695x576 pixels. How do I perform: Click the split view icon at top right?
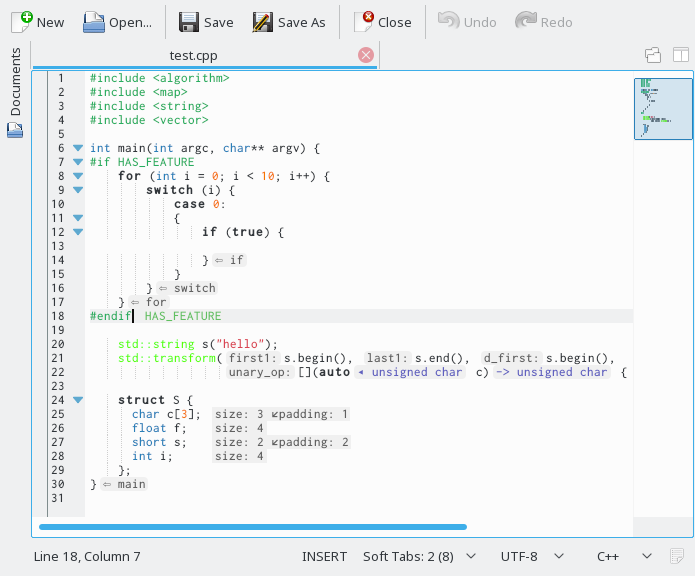click(x=680, y=55)
